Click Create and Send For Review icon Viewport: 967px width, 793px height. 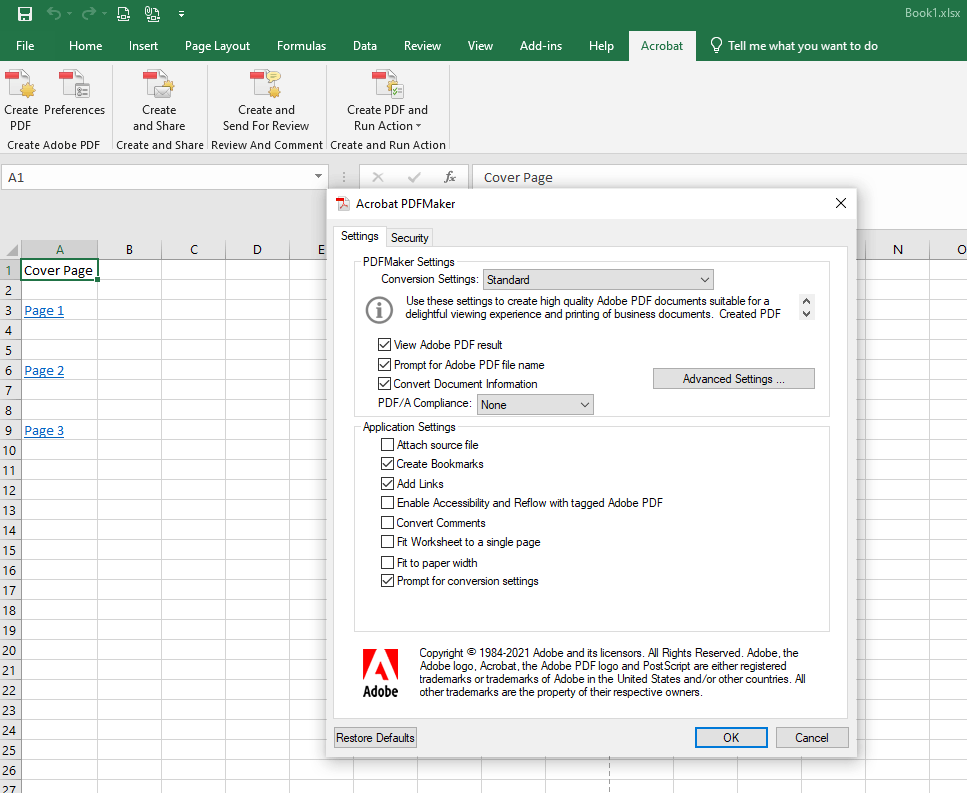(265, 85)
